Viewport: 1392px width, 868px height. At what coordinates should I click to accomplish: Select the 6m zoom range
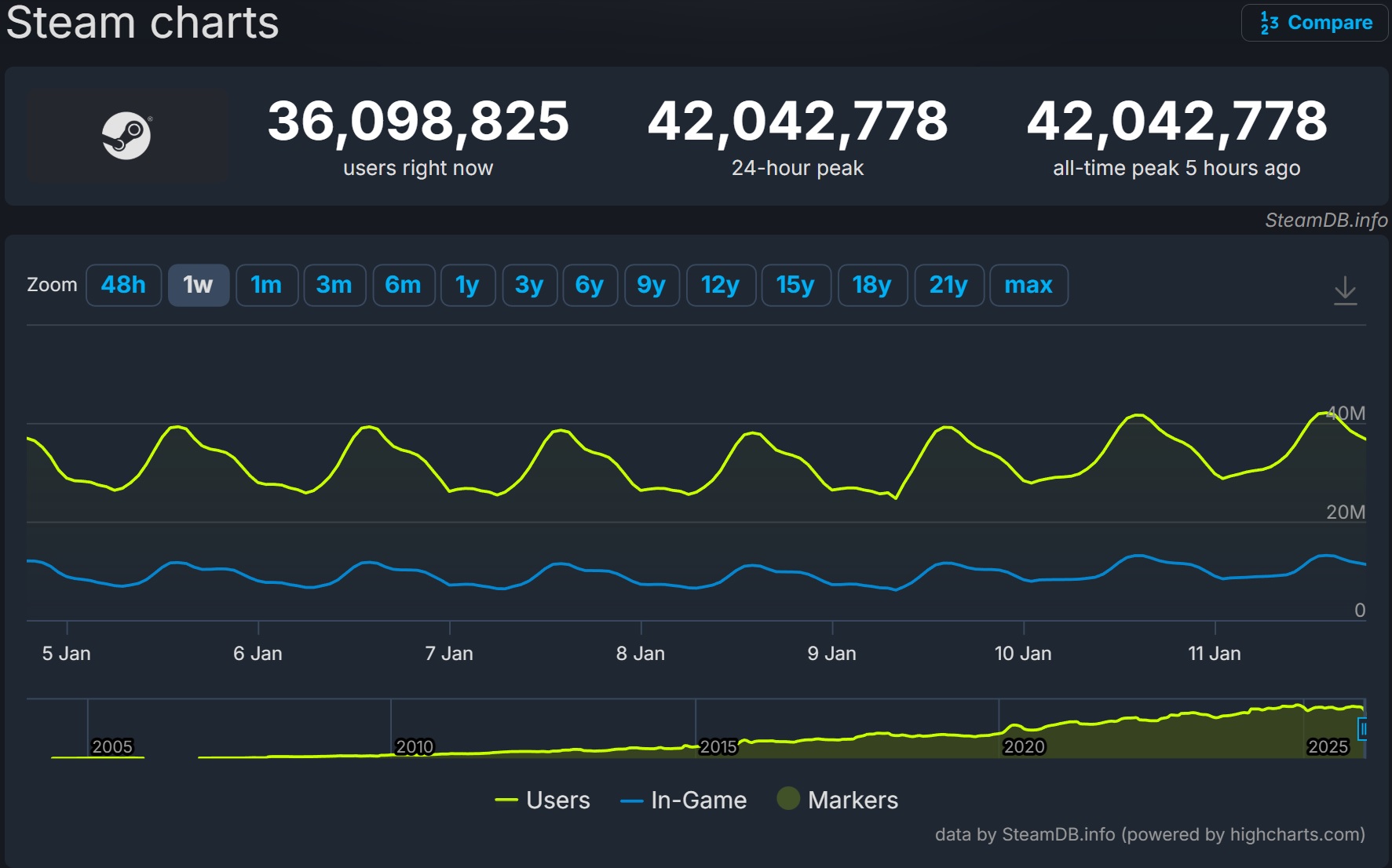click(404, 285)
